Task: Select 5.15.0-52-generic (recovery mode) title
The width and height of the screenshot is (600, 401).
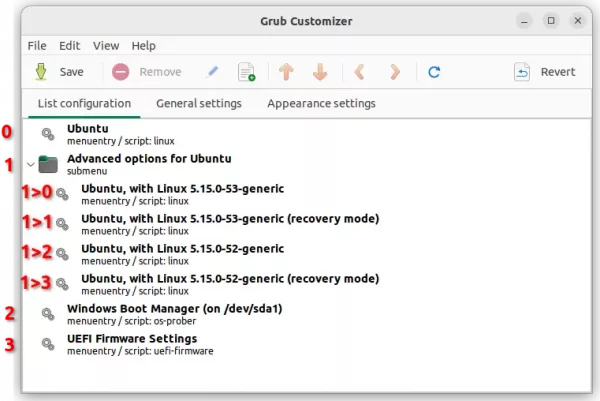Action: (x=230, y=279)
